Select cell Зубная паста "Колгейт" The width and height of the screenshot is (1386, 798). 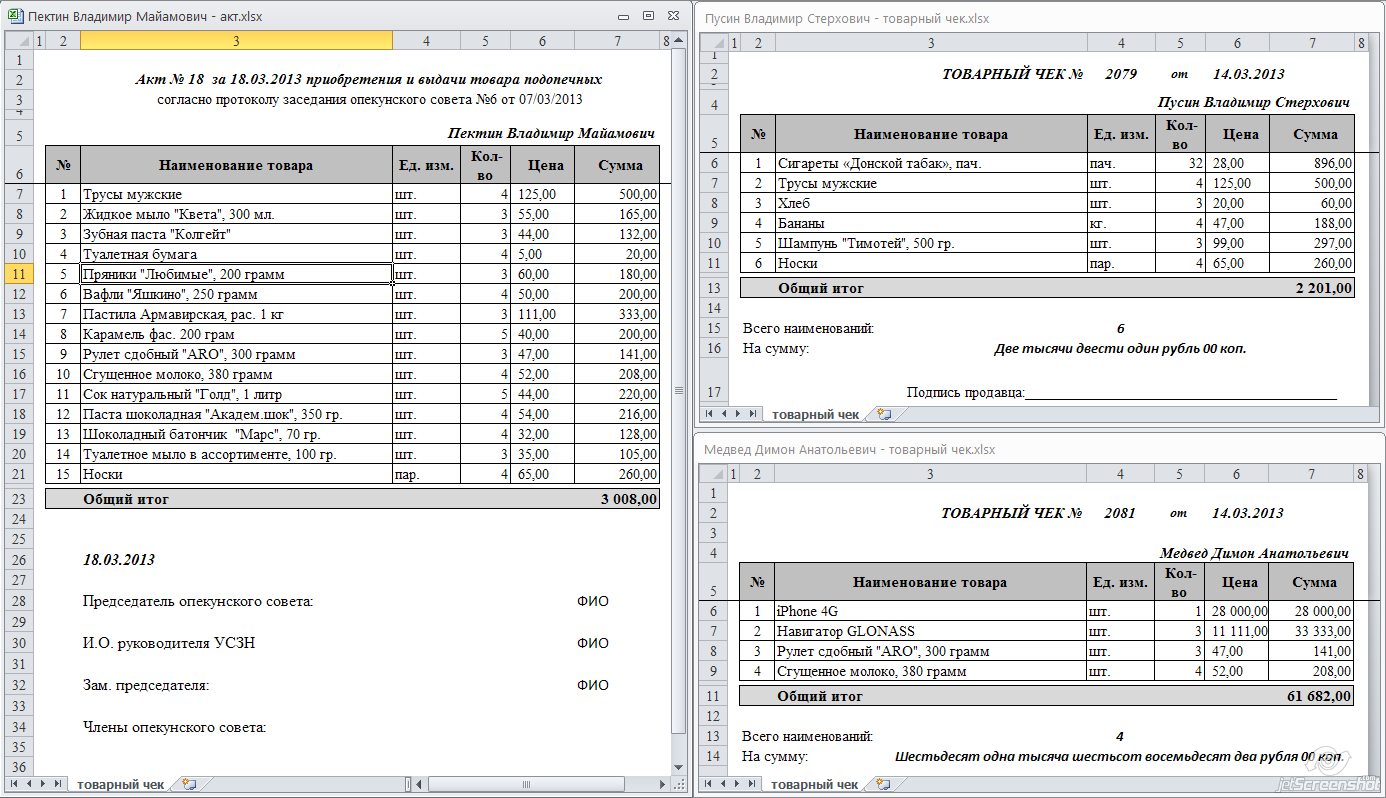[x=236, y=234]
